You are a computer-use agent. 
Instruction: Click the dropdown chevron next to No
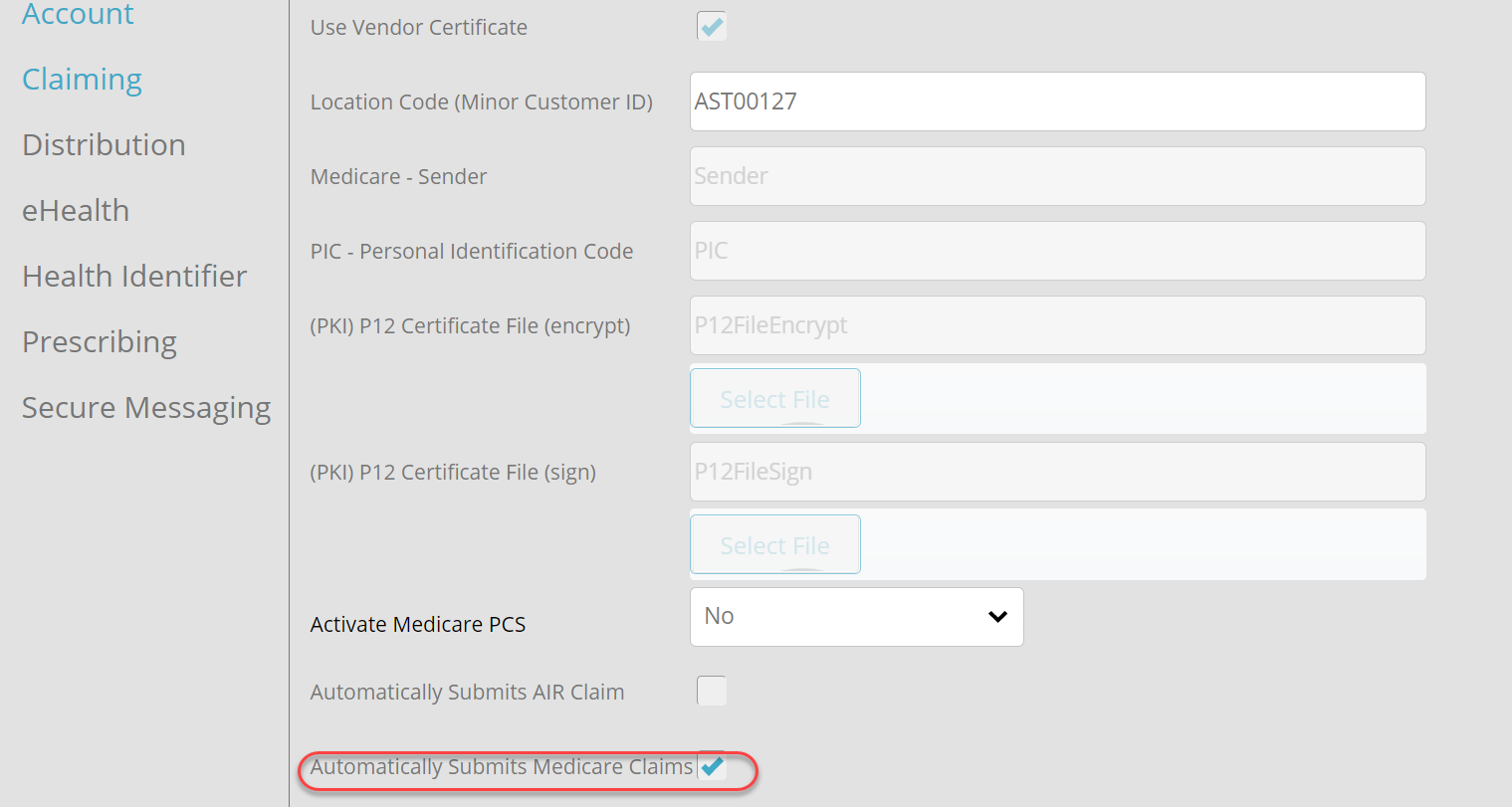pyautogui.click(x=997, y=617)
